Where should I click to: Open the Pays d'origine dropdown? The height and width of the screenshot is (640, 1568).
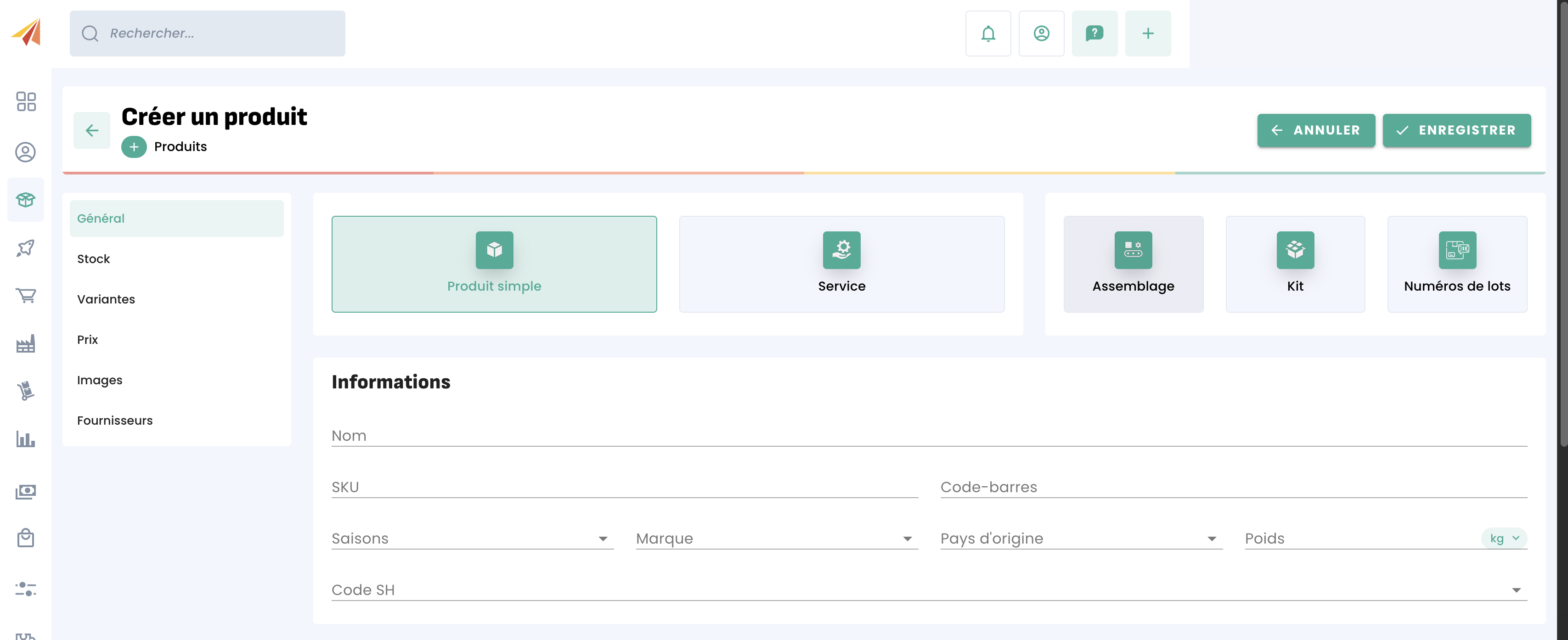(1080, 539)
